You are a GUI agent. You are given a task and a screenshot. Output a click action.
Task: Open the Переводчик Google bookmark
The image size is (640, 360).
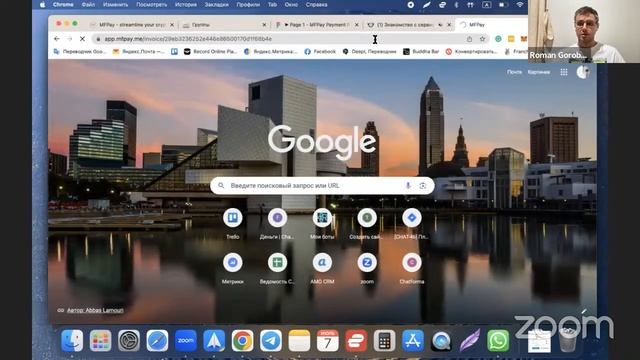pos(80,51)
